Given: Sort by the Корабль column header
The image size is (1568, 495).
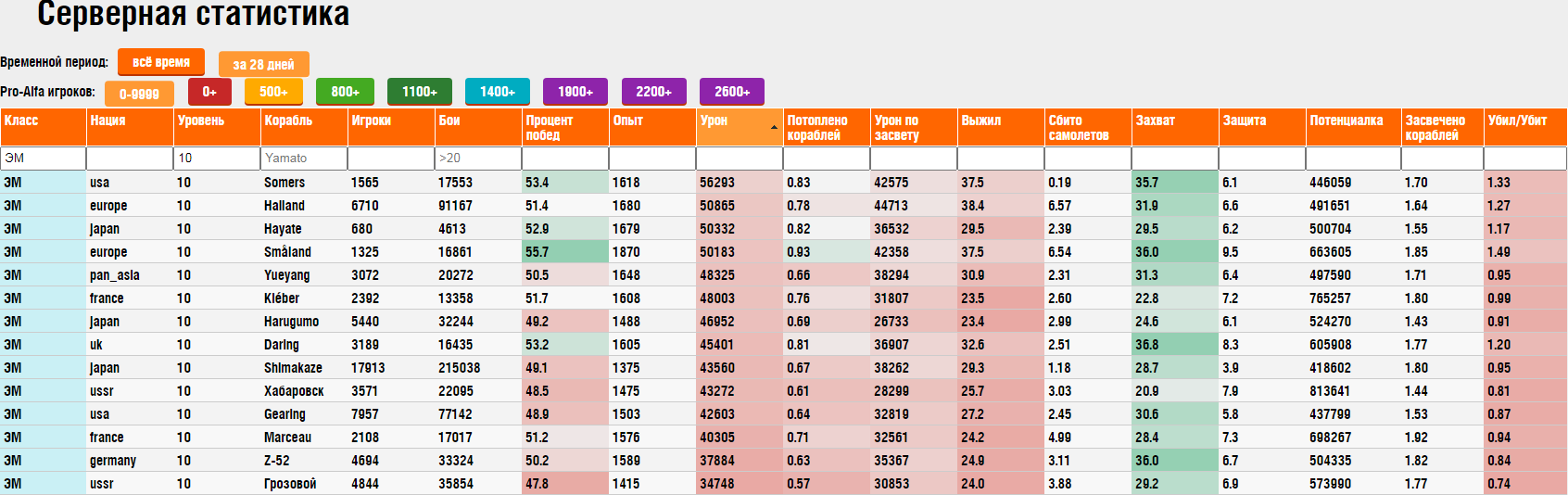Looking at the screenshot, I should [304, 127].
